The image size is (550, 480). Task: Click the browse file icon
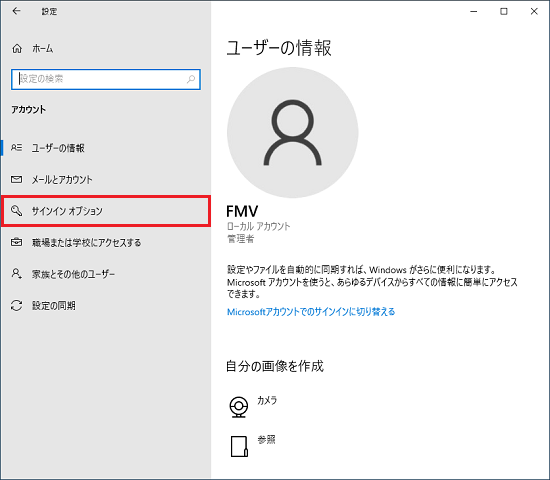point(239,446)
